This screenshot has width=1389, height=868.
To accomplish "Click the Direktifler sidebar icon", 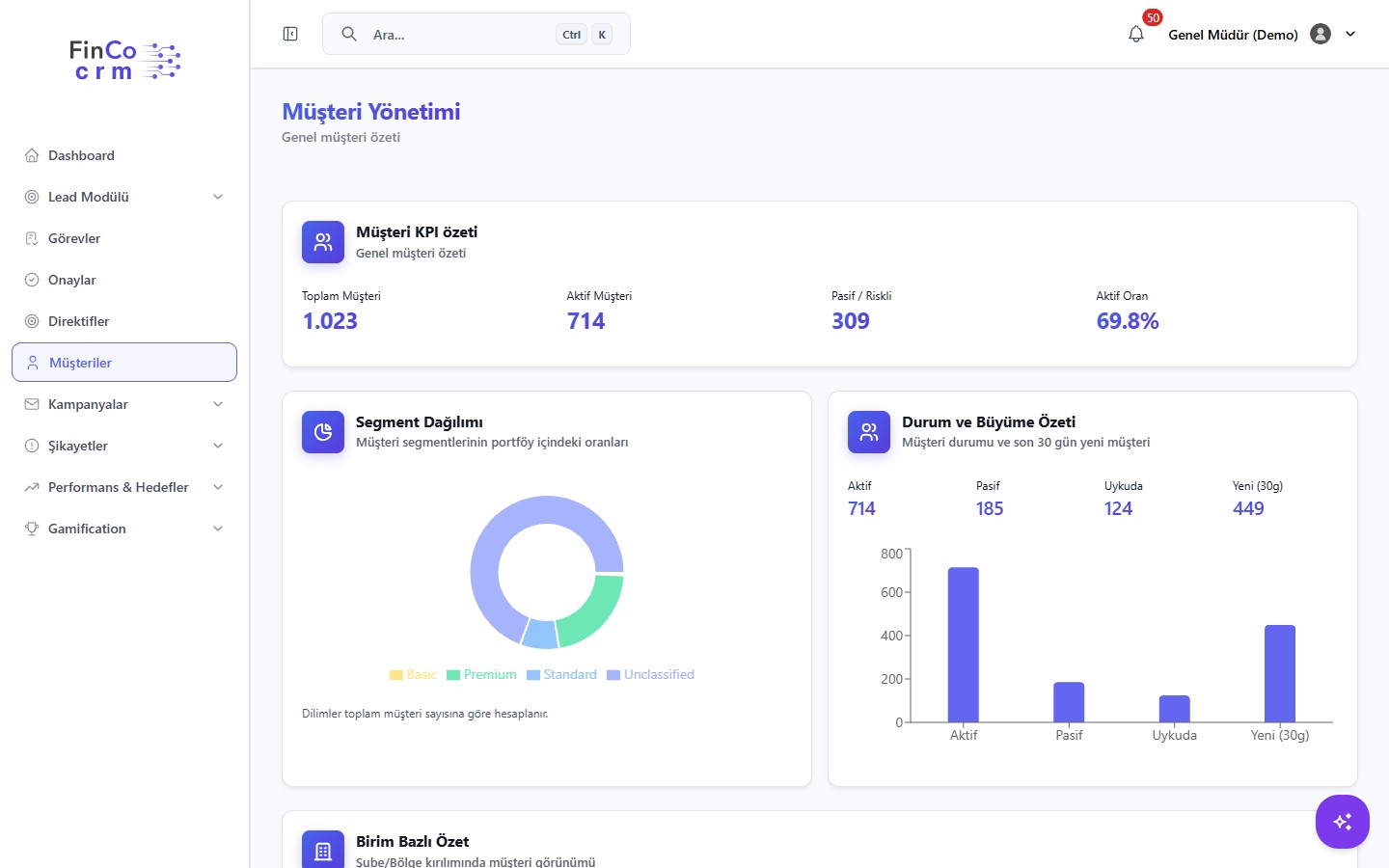I will click(32, 321).
